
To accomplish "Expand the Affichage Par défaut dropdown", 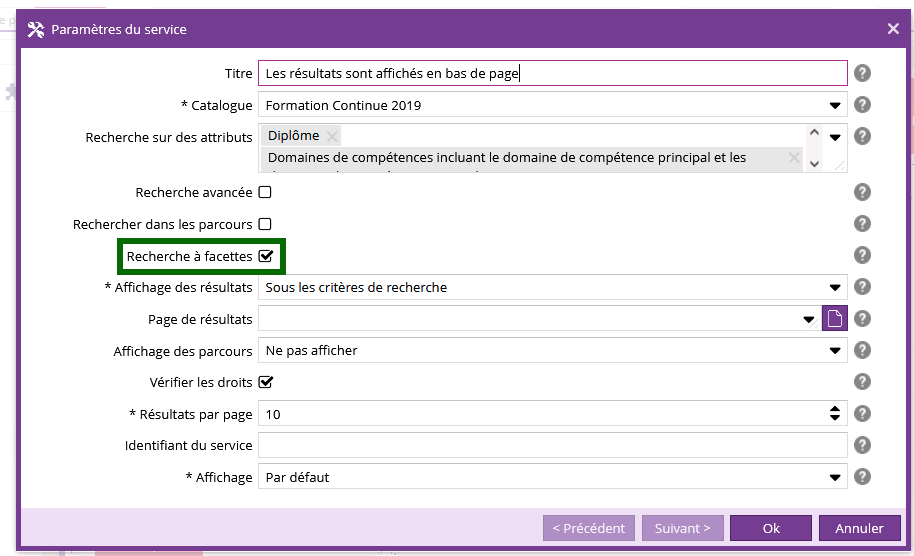I will pyautogui.click(x=834, y=478).
